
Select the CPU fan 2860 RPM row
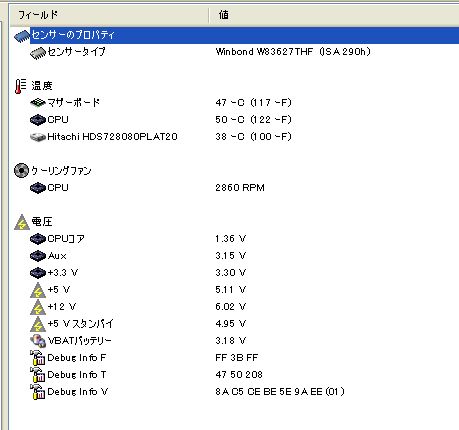click(234, 188)
